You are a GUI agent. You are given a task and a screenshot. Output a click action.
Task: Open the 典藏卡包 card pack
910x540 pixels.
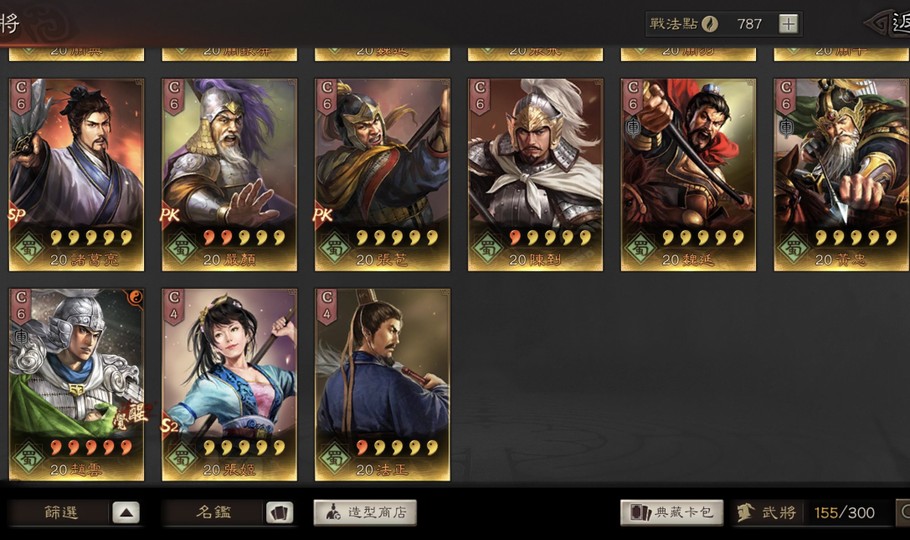click(x=672, y=513)
